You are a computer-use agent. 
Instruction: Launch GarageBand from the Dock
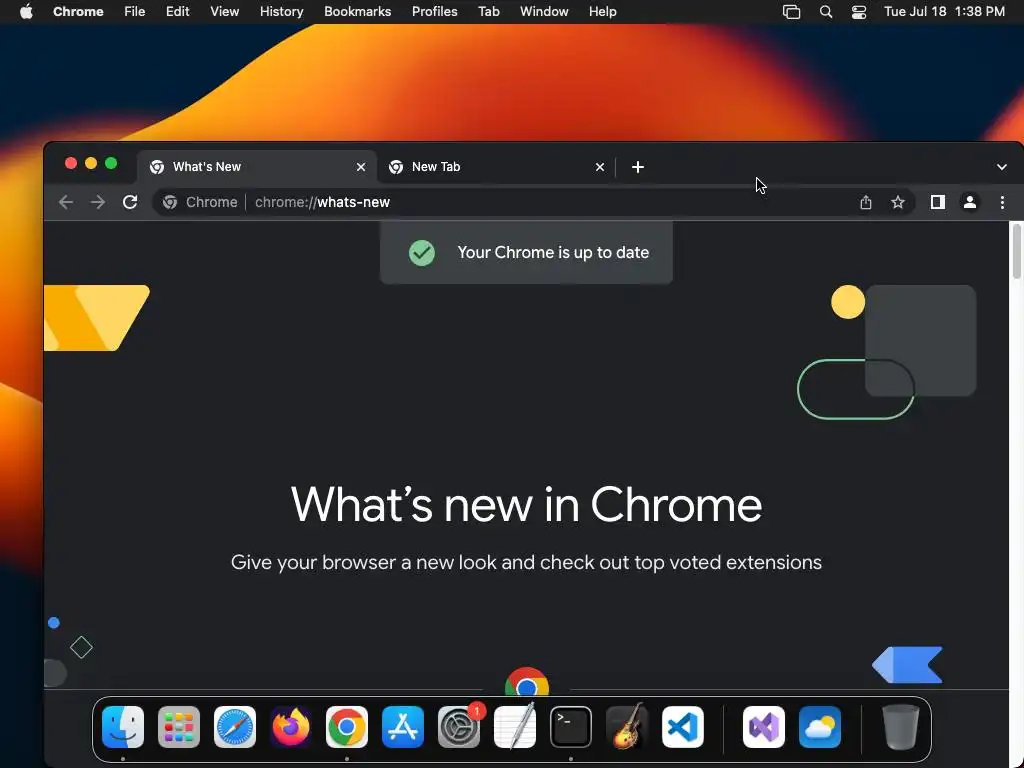pyautogui.click(x=627, y=727)
